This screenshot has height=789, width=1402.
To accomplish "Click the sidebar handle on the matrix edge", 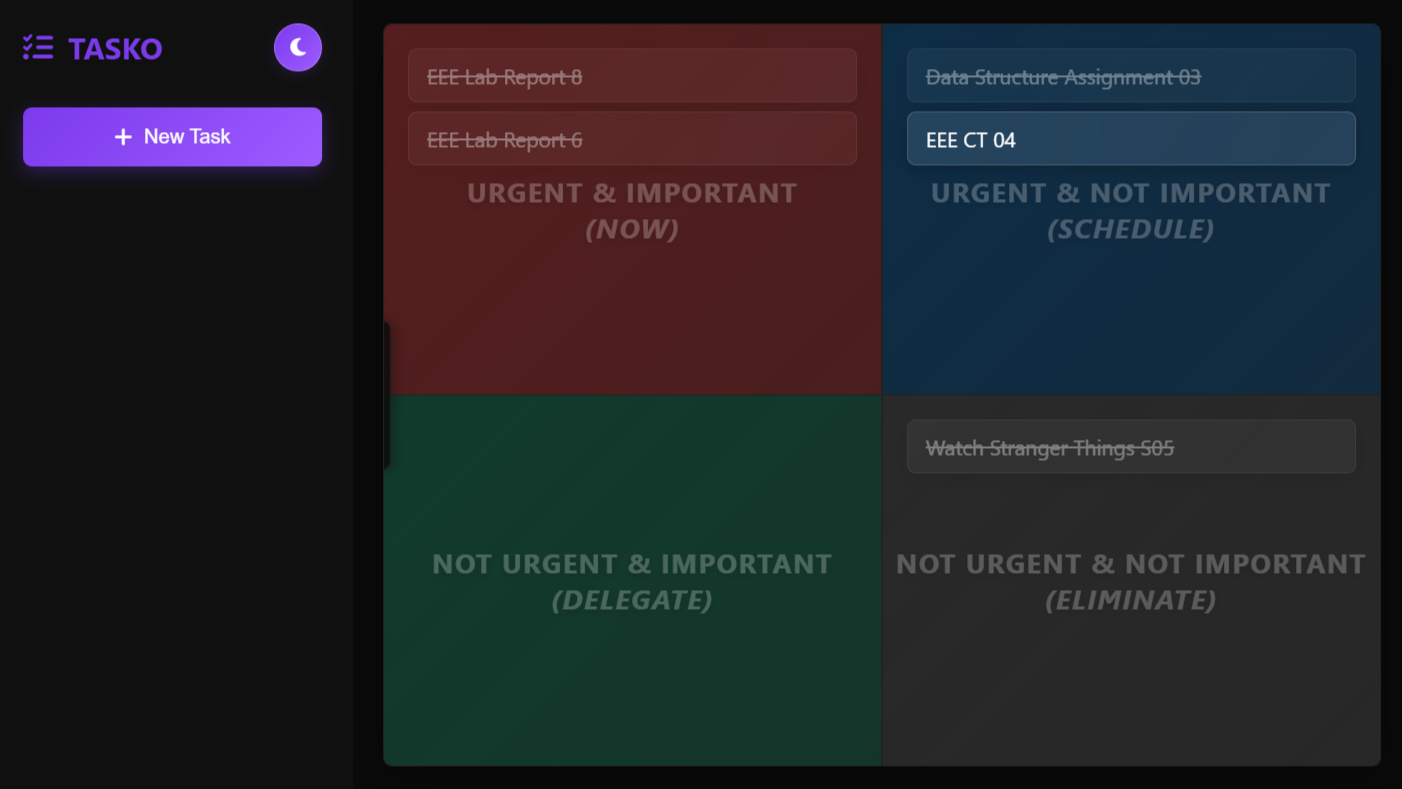I will coord(387,395).
